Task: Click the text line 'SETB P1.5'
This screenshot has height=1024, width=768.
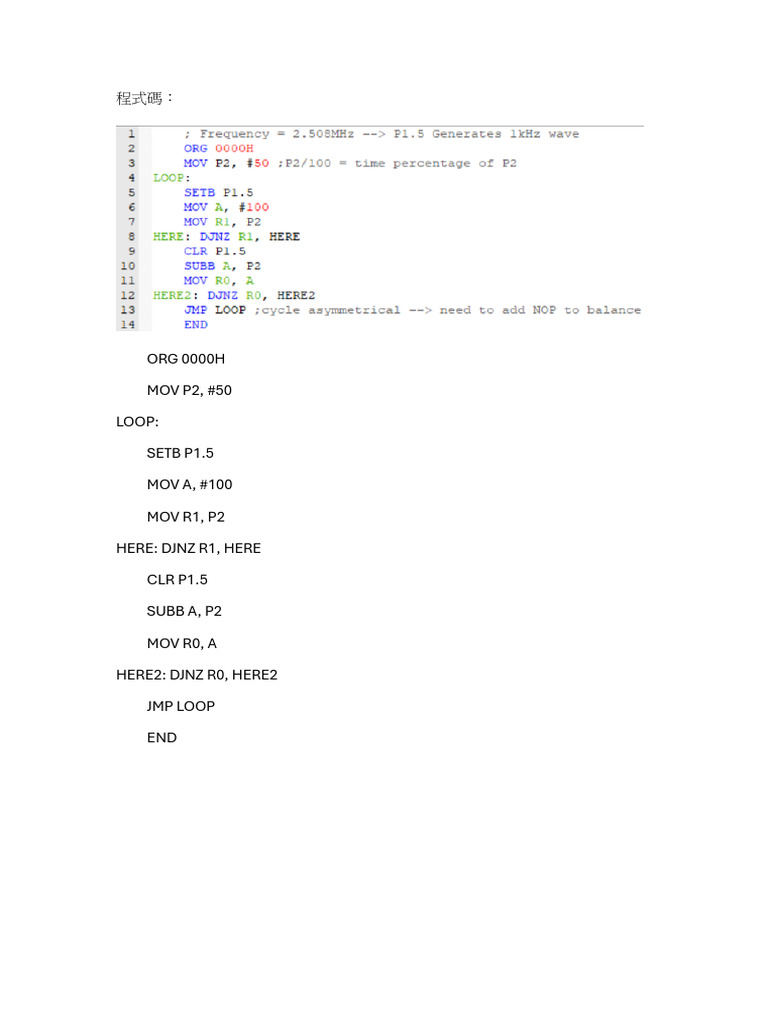Action: point(180,453)
